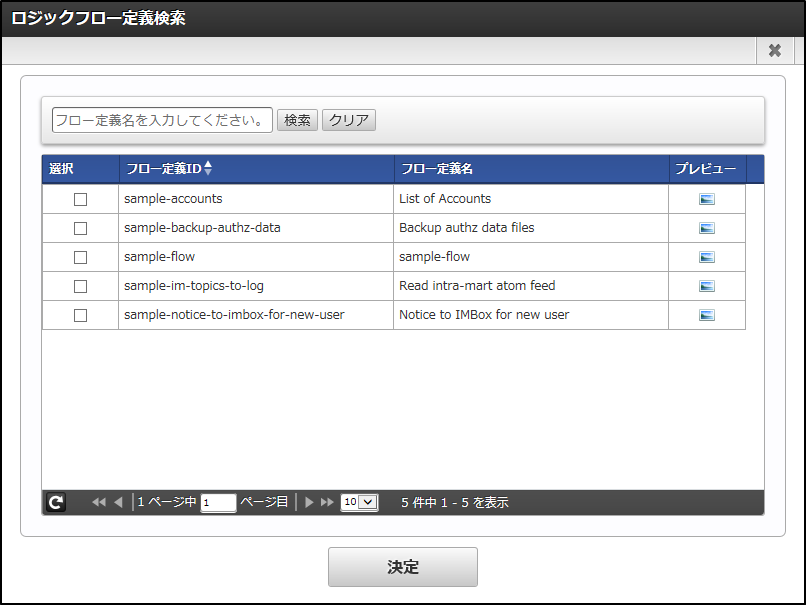Go to next page arrow icon
This screenshot has width=806, height=605.
pyautogui.click(x=309, y=502)
